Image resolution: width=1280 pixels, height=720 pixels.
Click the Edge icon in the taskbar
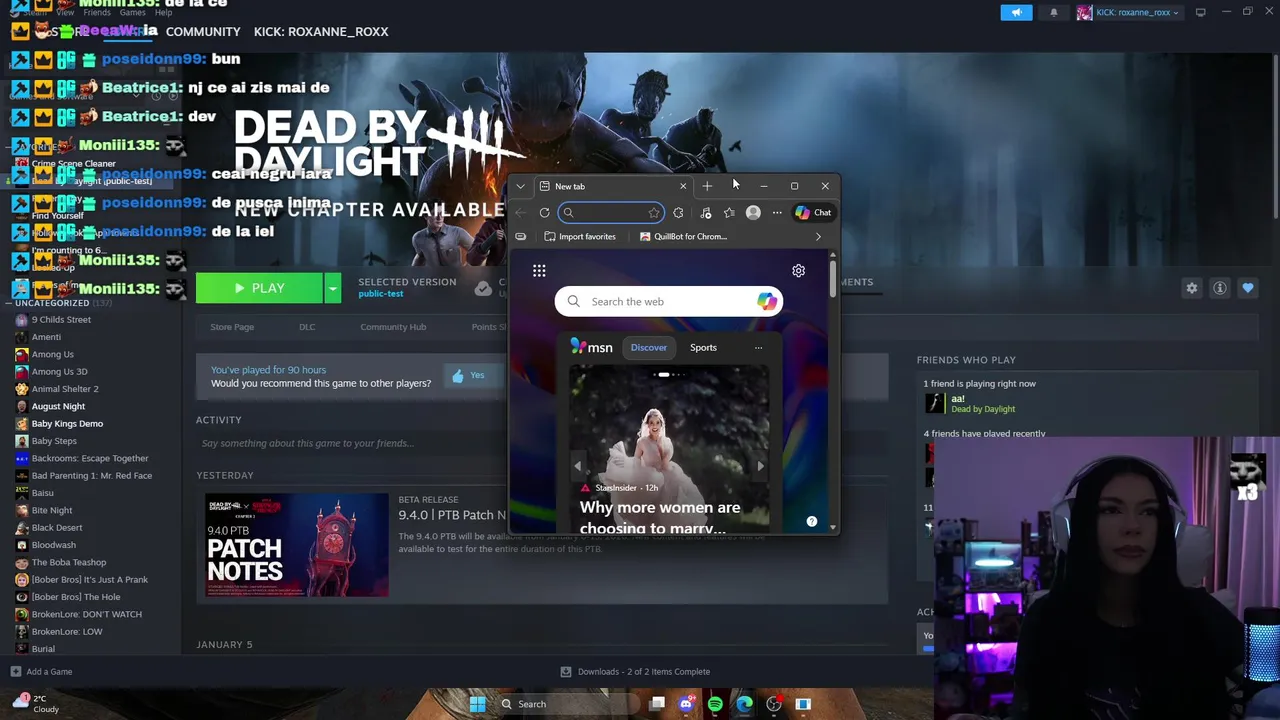tap(744, 704)
